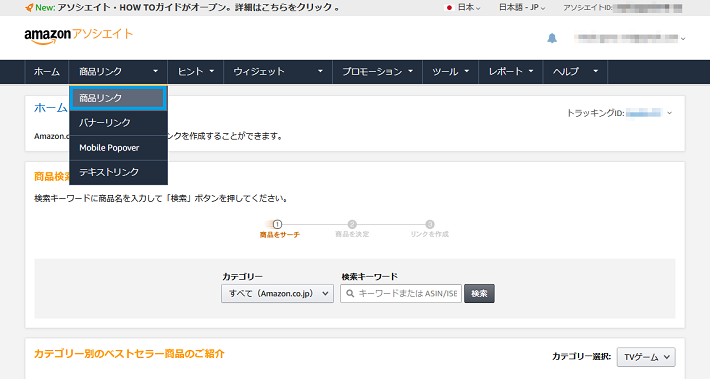Focus the 検索キーワード input field
Image resolution: width=710 pixels, height=379 pixels.
[x=401, y=293]
